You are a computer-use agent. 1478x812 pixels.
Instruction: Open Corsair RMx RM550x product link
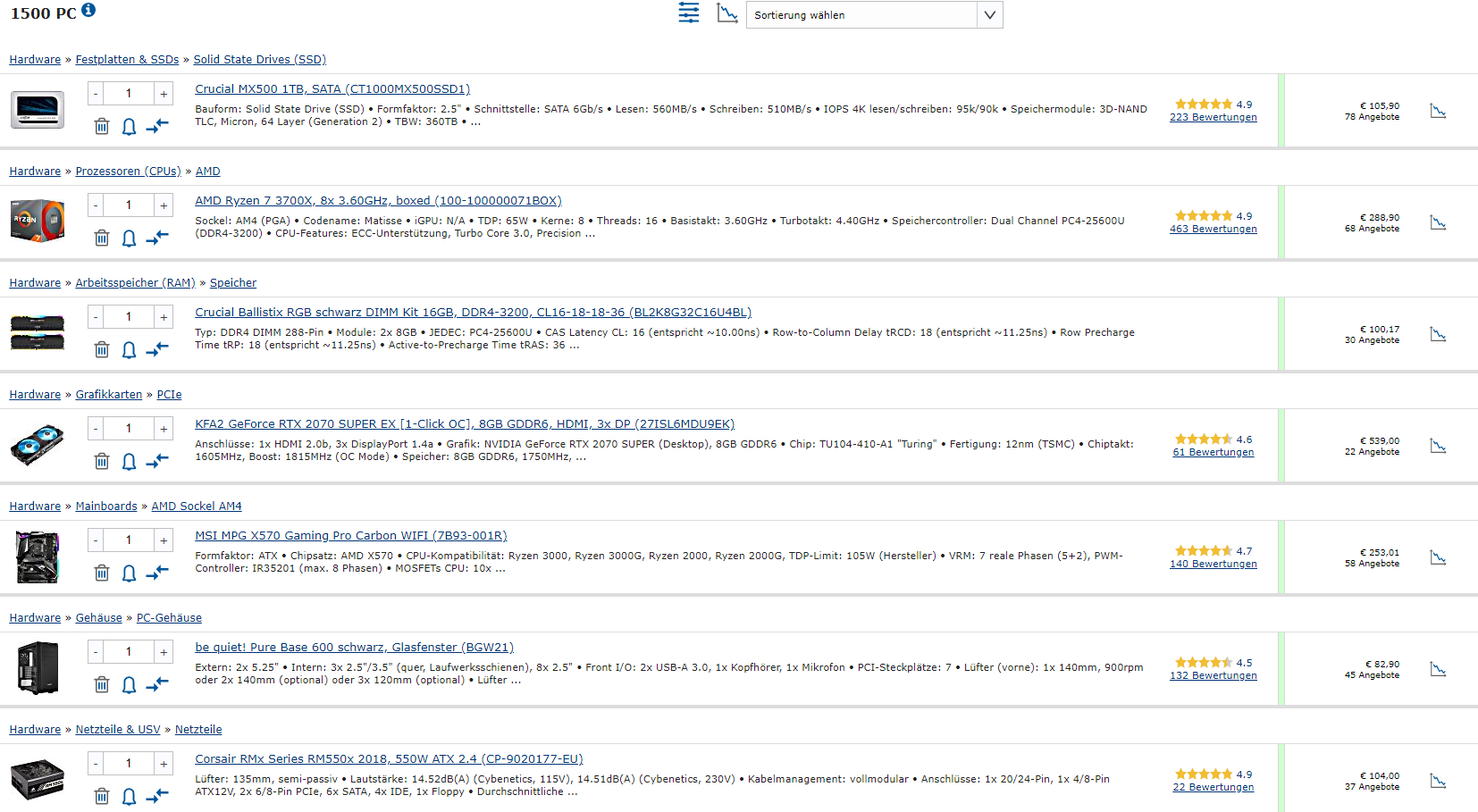(389, 758)
